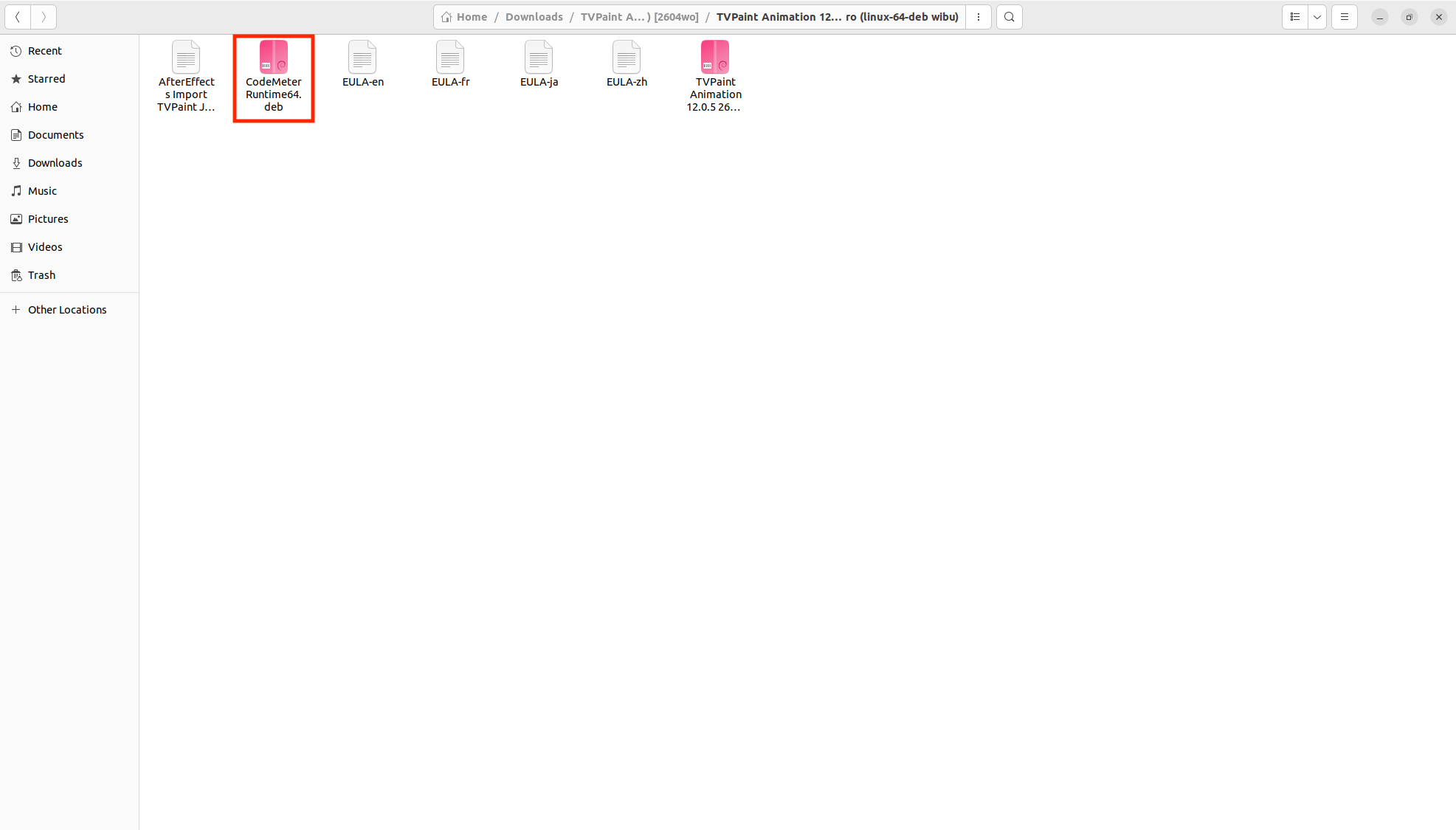Open the EULA-en text file
Viewport: 1456px width, 830px height.
[x=362, y=58]
